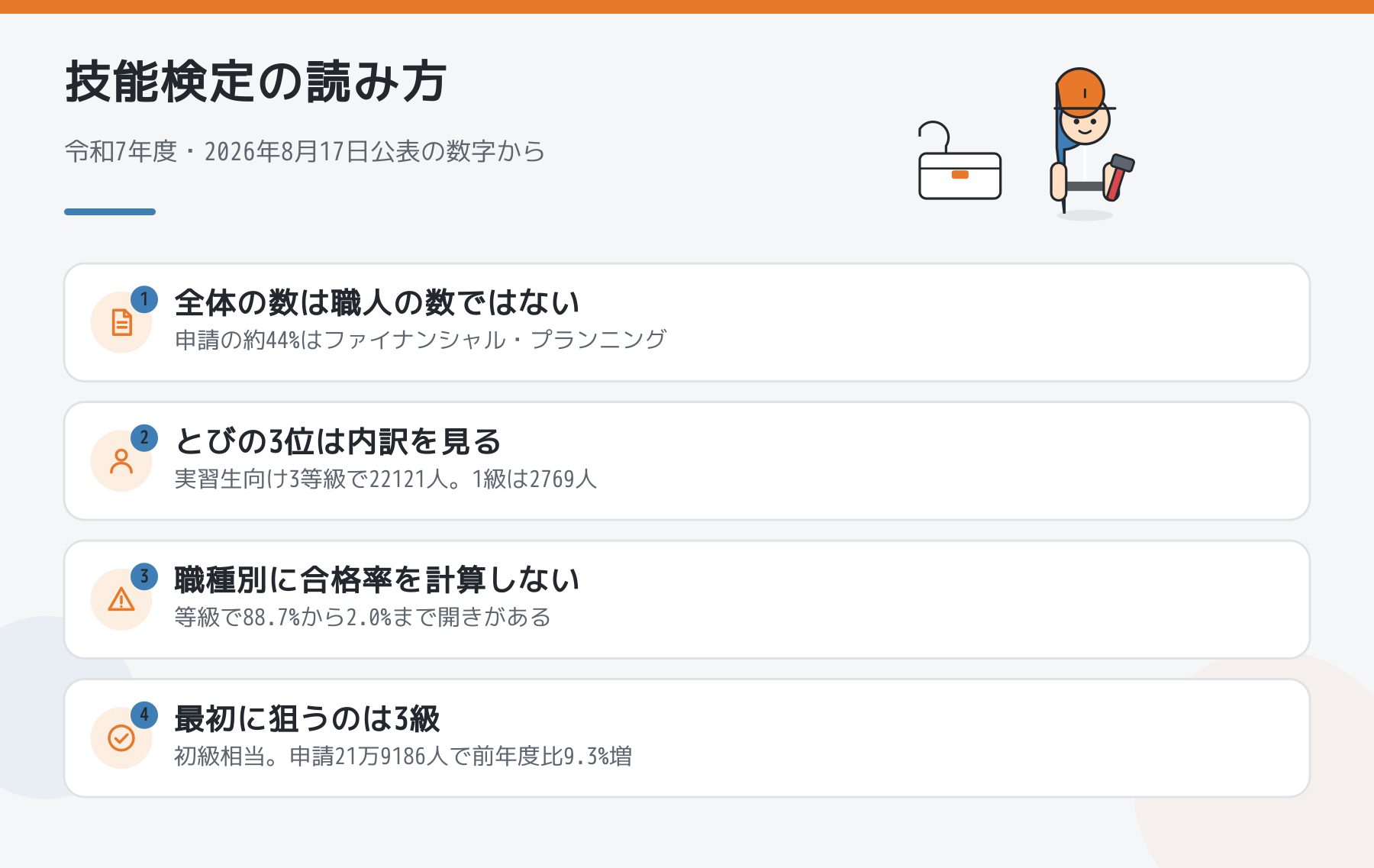The image size is (1374, 868).
Task: Click the text 申請の約44%はファイナンシャル・プランニング
Action: click(421, 339)
